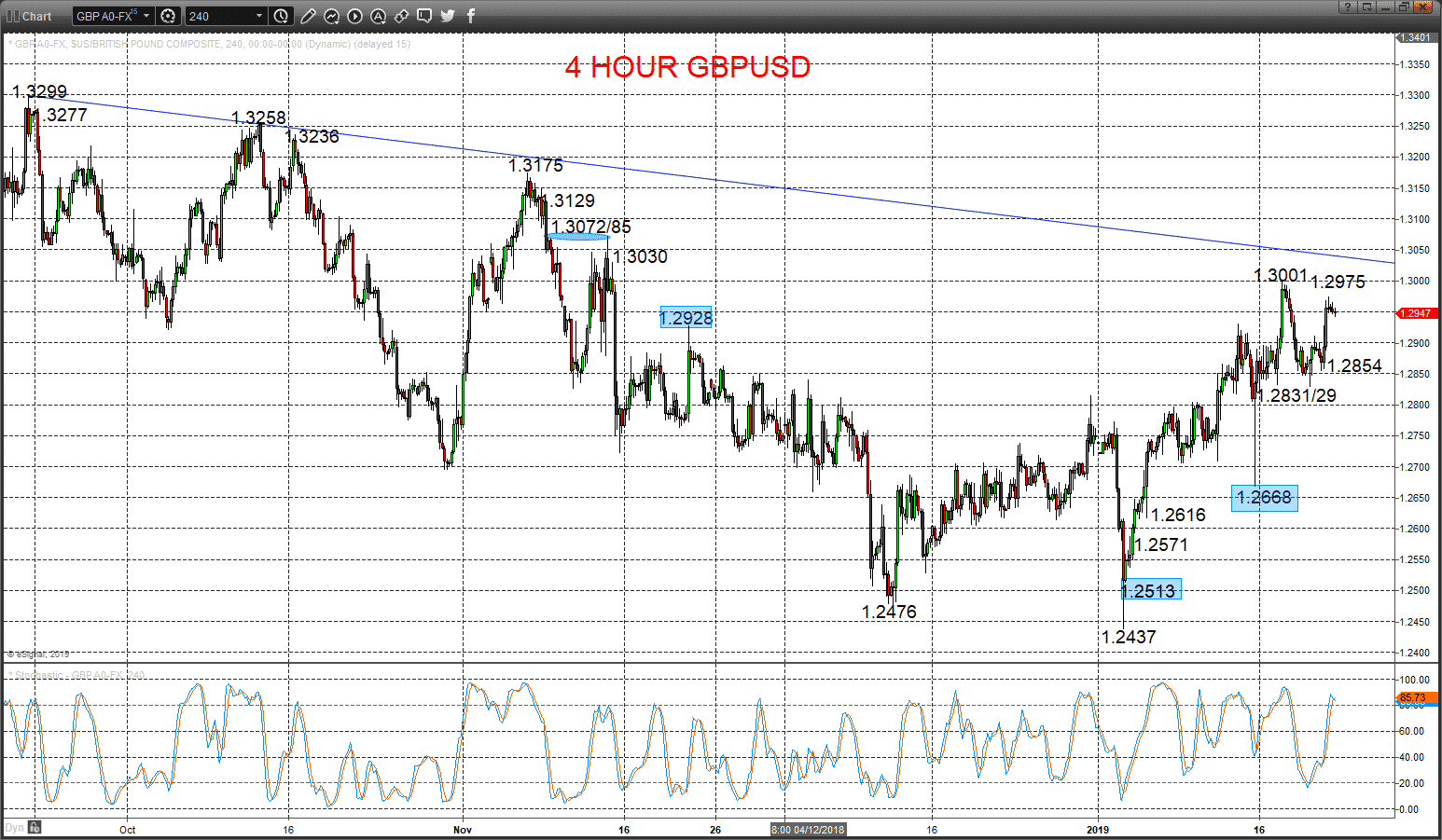The image size is (1442, 840).
Task: Toggle the scale lock icon beside Dyn
Action: click(34, 827)
